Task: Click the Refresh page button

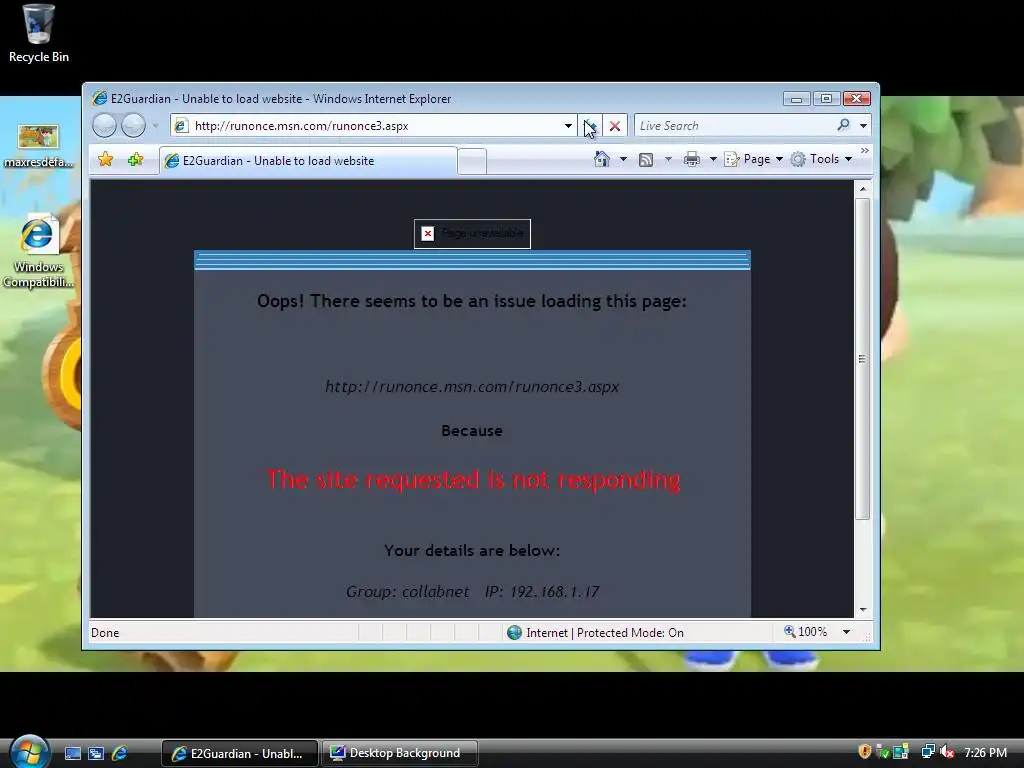Action: pos(590,125)
